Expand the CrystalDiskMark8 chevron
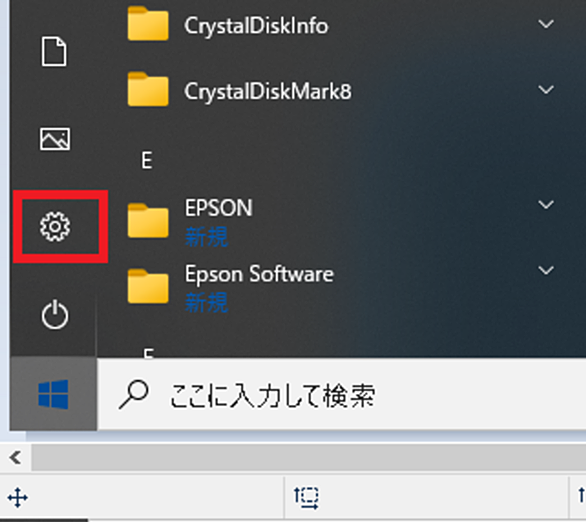 click(x=546, y=90)
